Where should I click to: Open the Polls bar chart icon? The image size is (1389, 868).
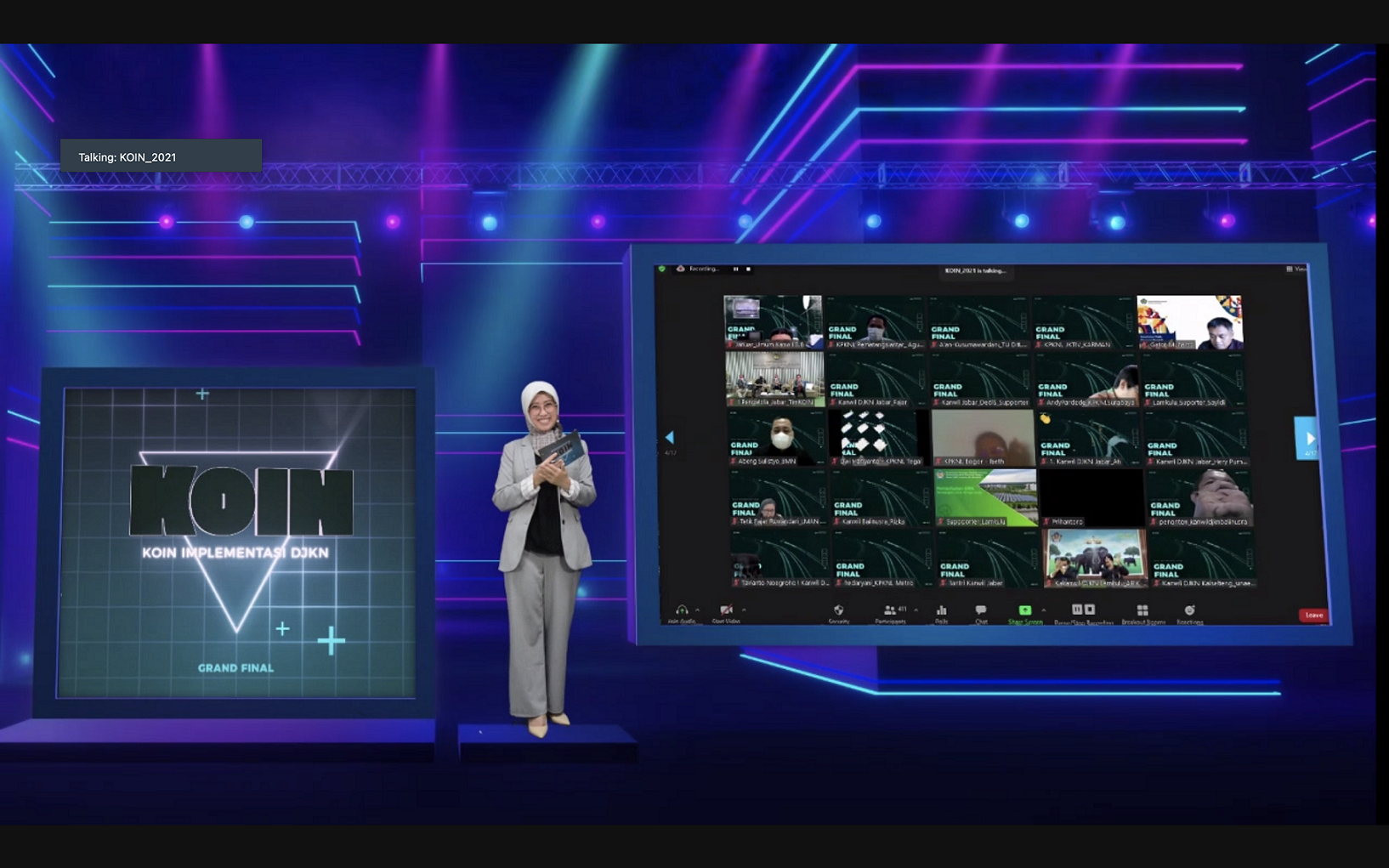(x=941, y=610)
